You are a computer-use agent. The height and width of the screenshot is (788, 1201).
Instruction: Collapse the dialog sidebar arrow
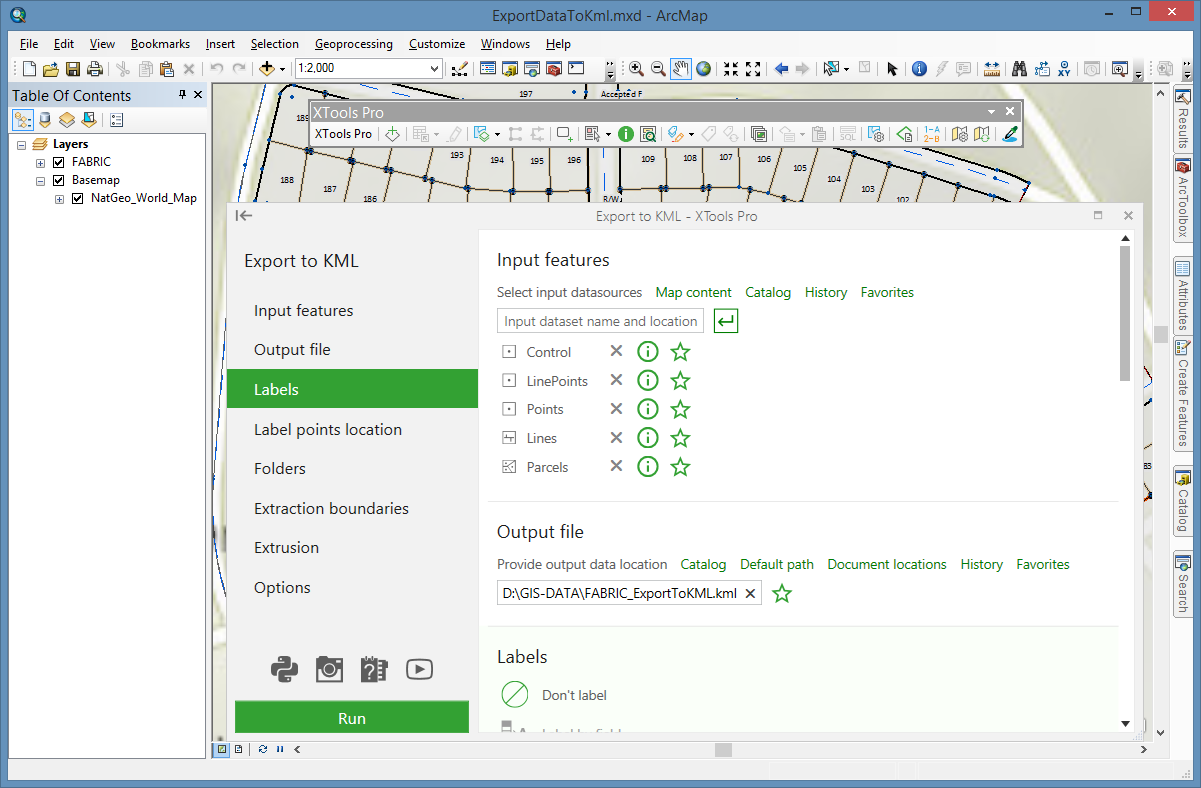tap(243, 215)
